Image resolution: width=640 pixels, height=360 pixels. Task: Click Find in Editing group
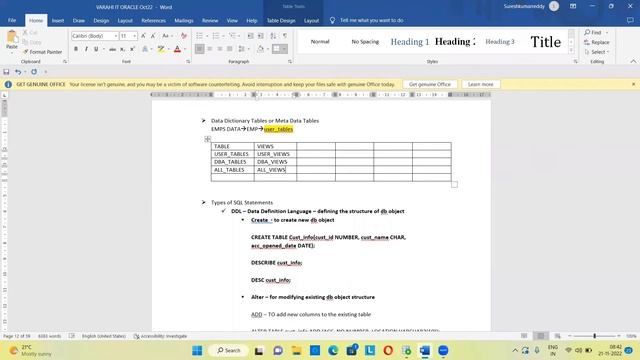593,32
